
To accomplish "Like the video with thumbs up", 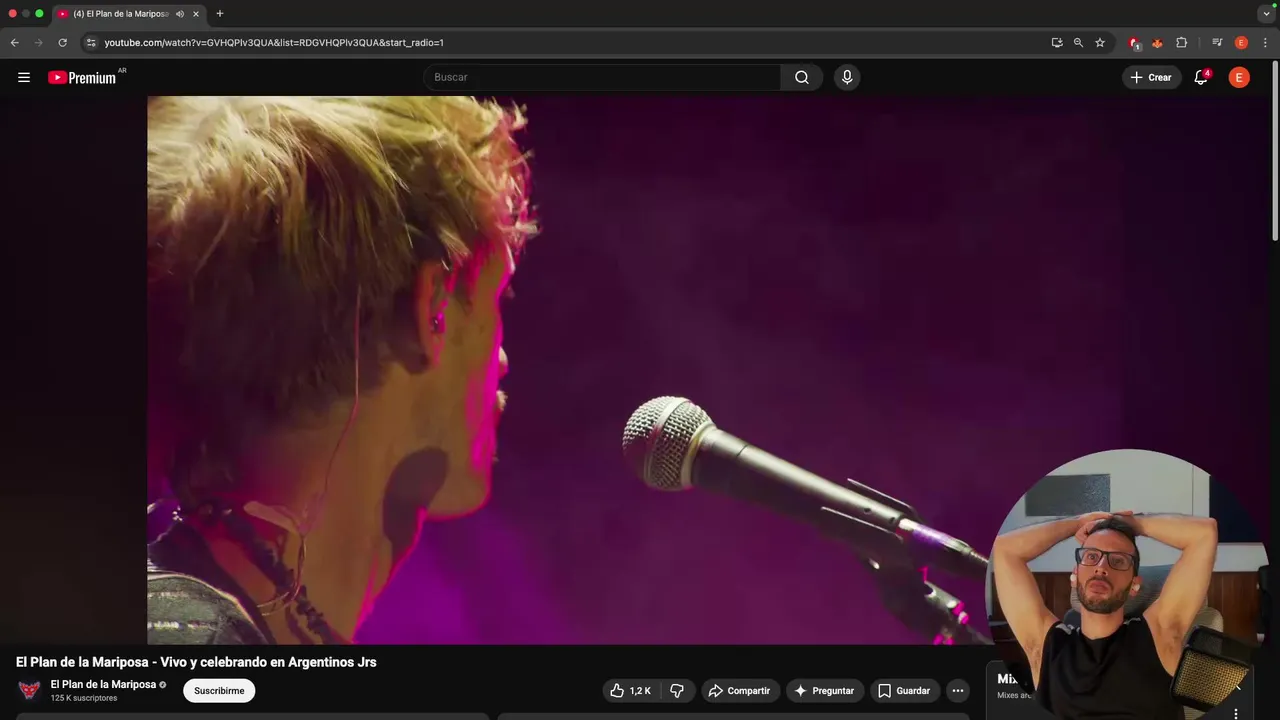I will click(631, 691).
